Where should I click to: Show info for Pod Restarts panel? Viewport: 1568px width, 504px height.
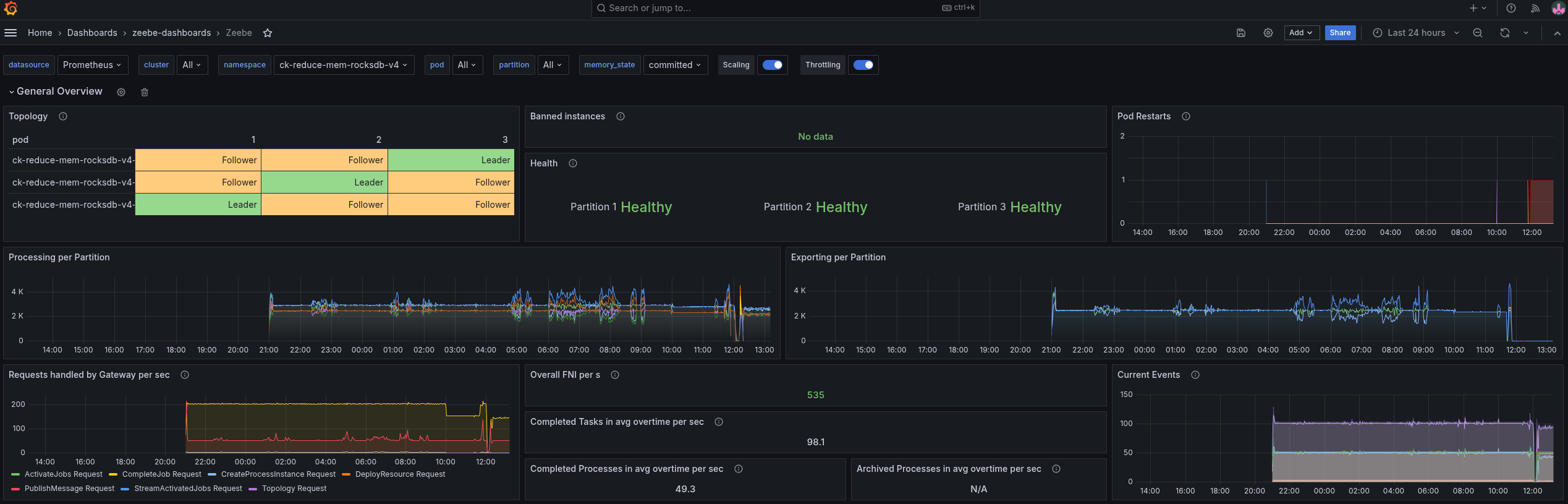click(1186, 116)
